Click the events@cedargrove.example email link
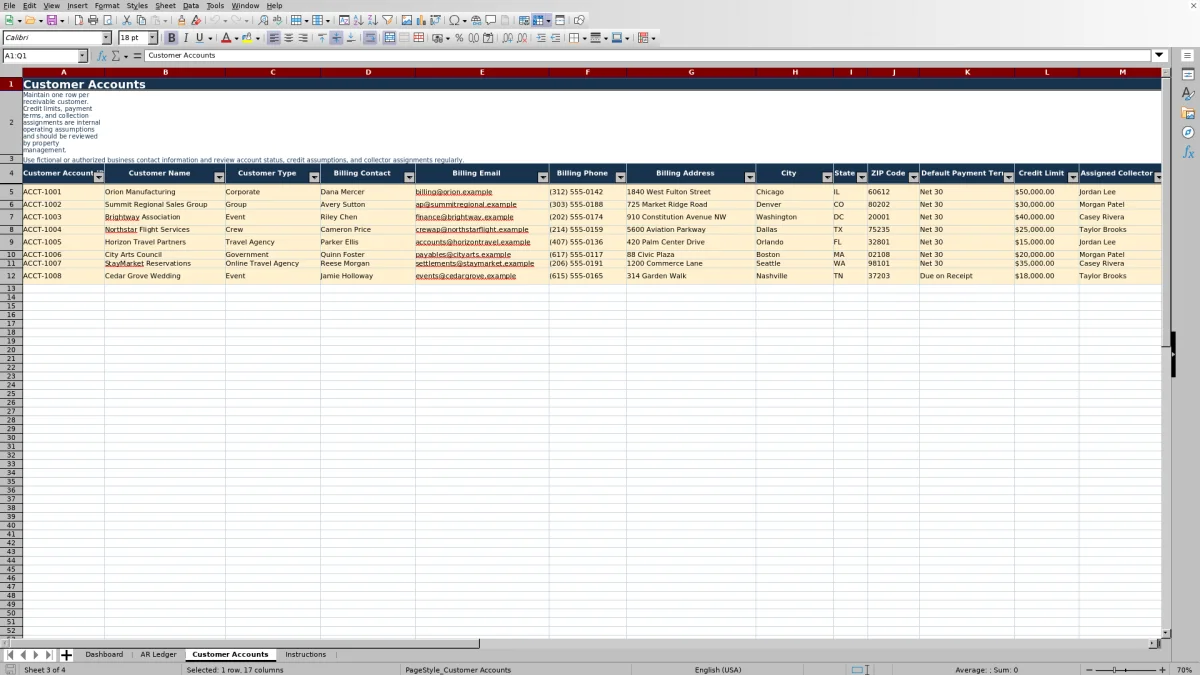 coord(465,276)
